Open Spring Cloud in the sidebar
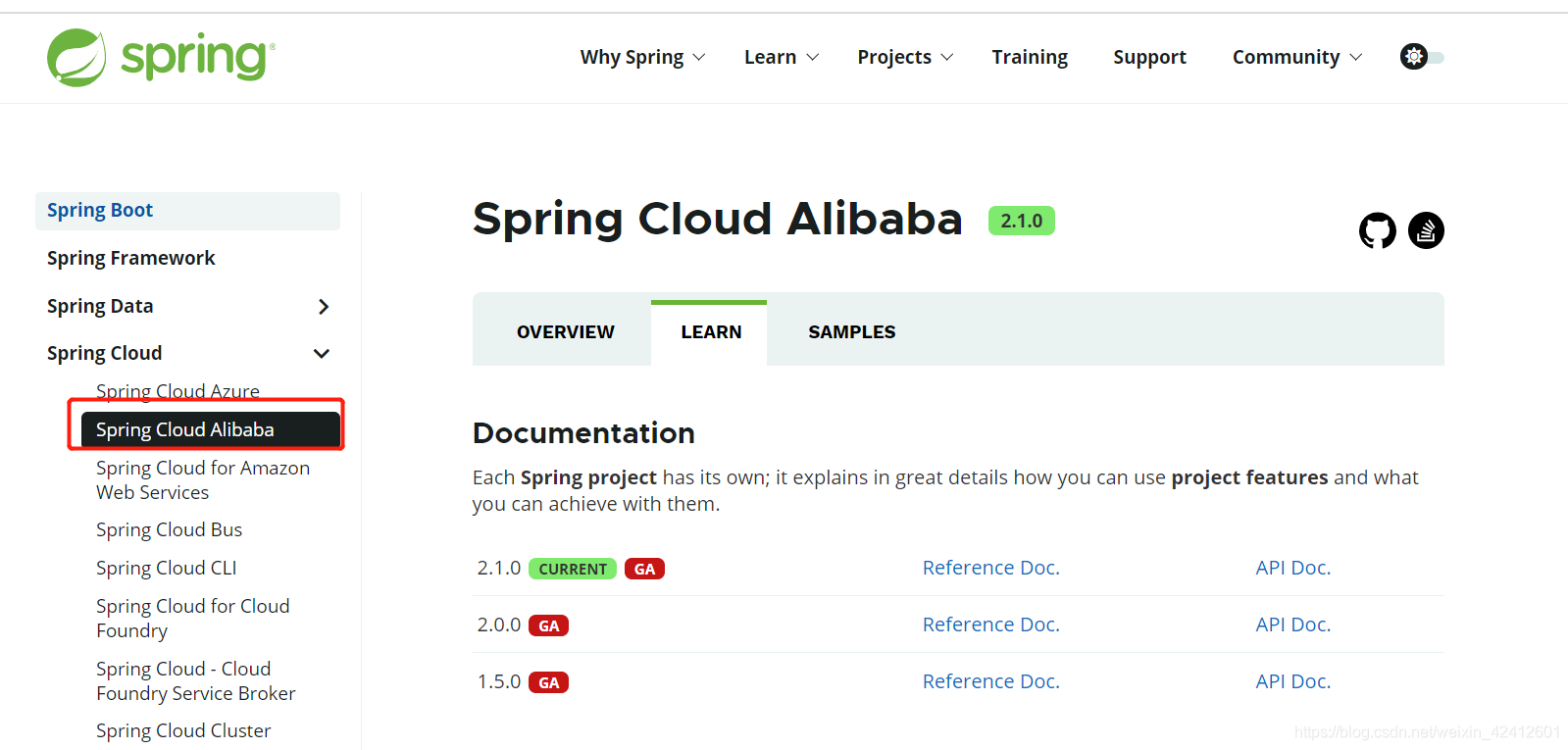The height and width of the screenshot is (750, 1568). [105, 353]
